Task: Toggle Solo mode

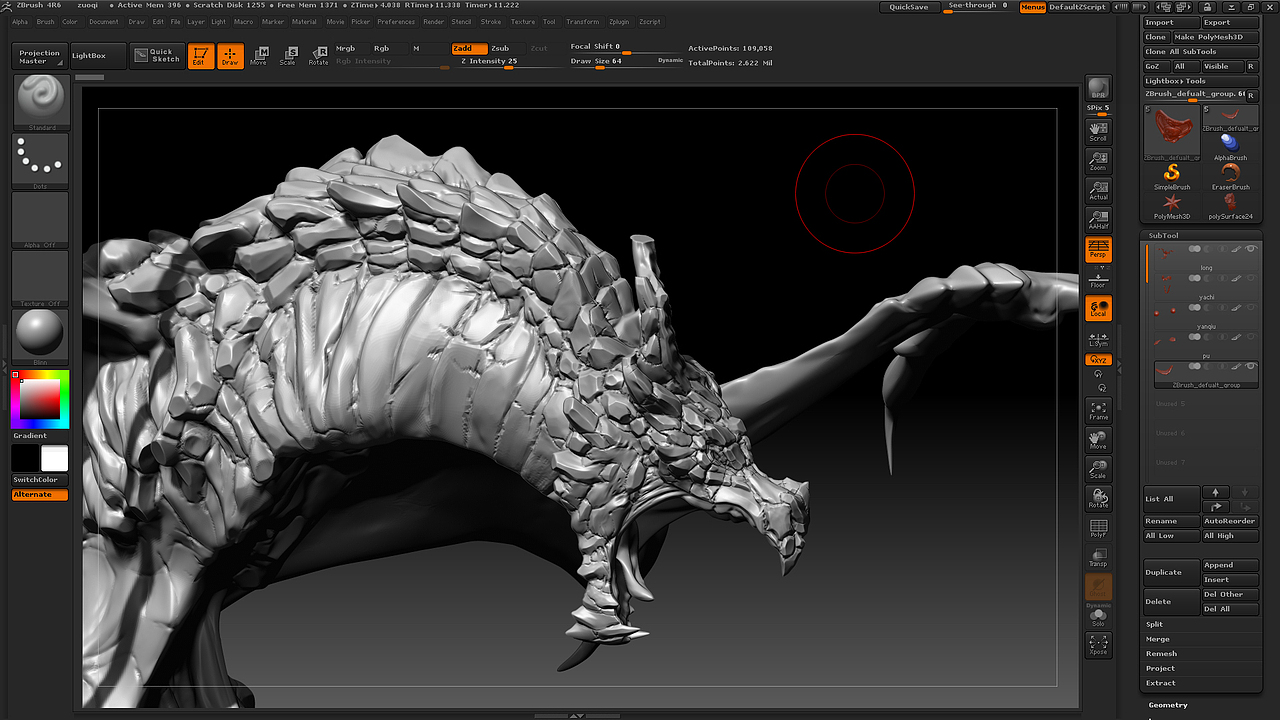Action: click(x=1098, y=618)
